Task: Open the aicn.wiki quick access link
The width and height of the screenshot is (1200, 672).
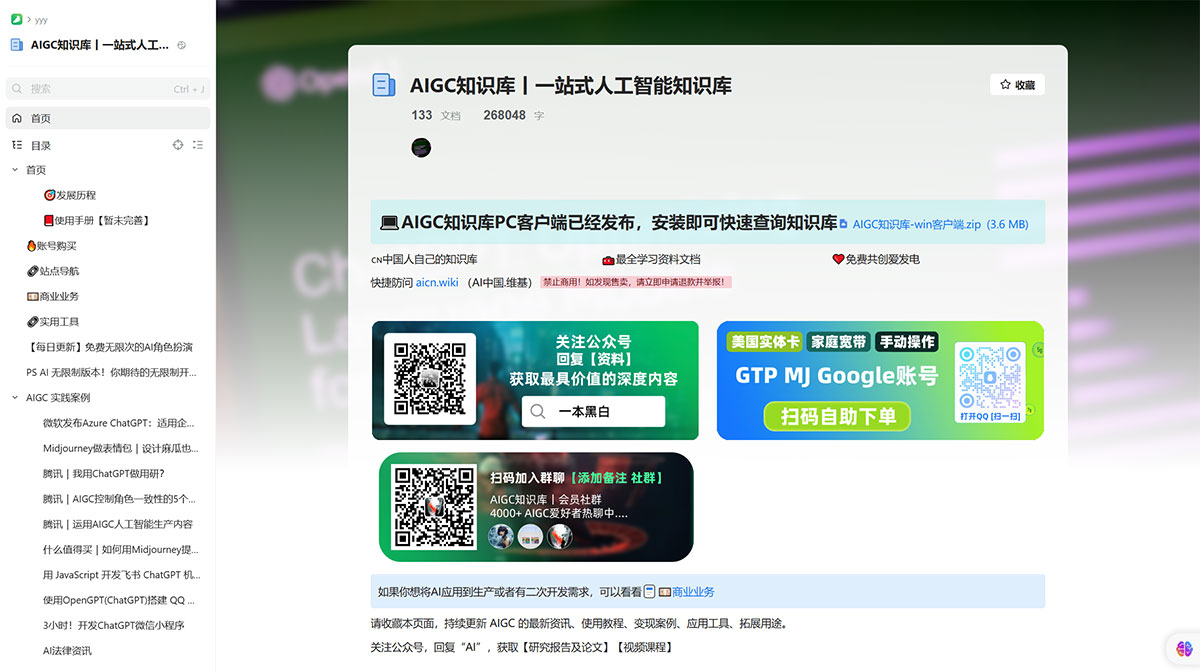Action: pyautogui.click(x=437, y=281)
